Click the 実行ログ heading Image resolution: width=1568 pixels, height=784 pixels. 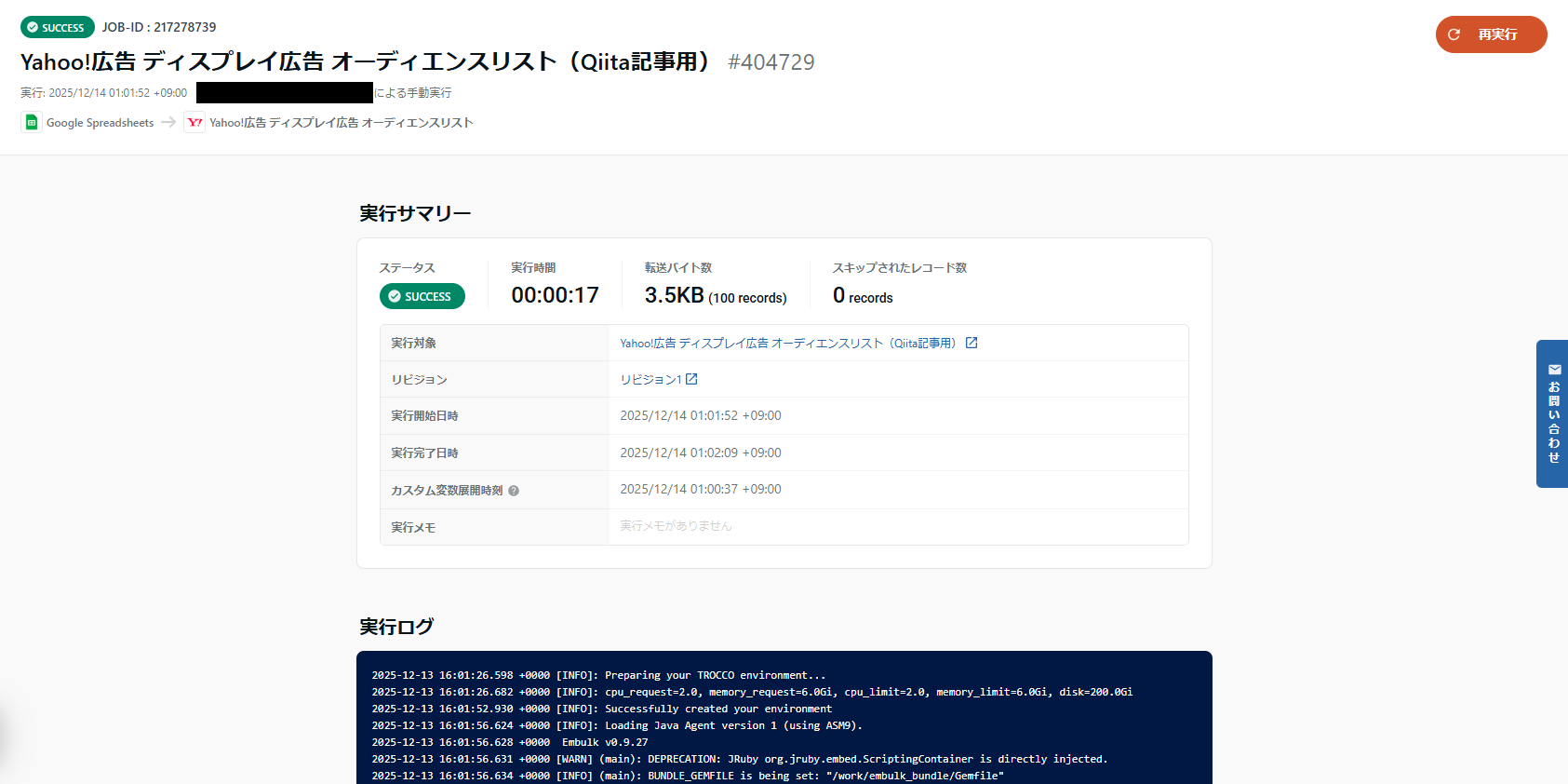coord(396,627)
